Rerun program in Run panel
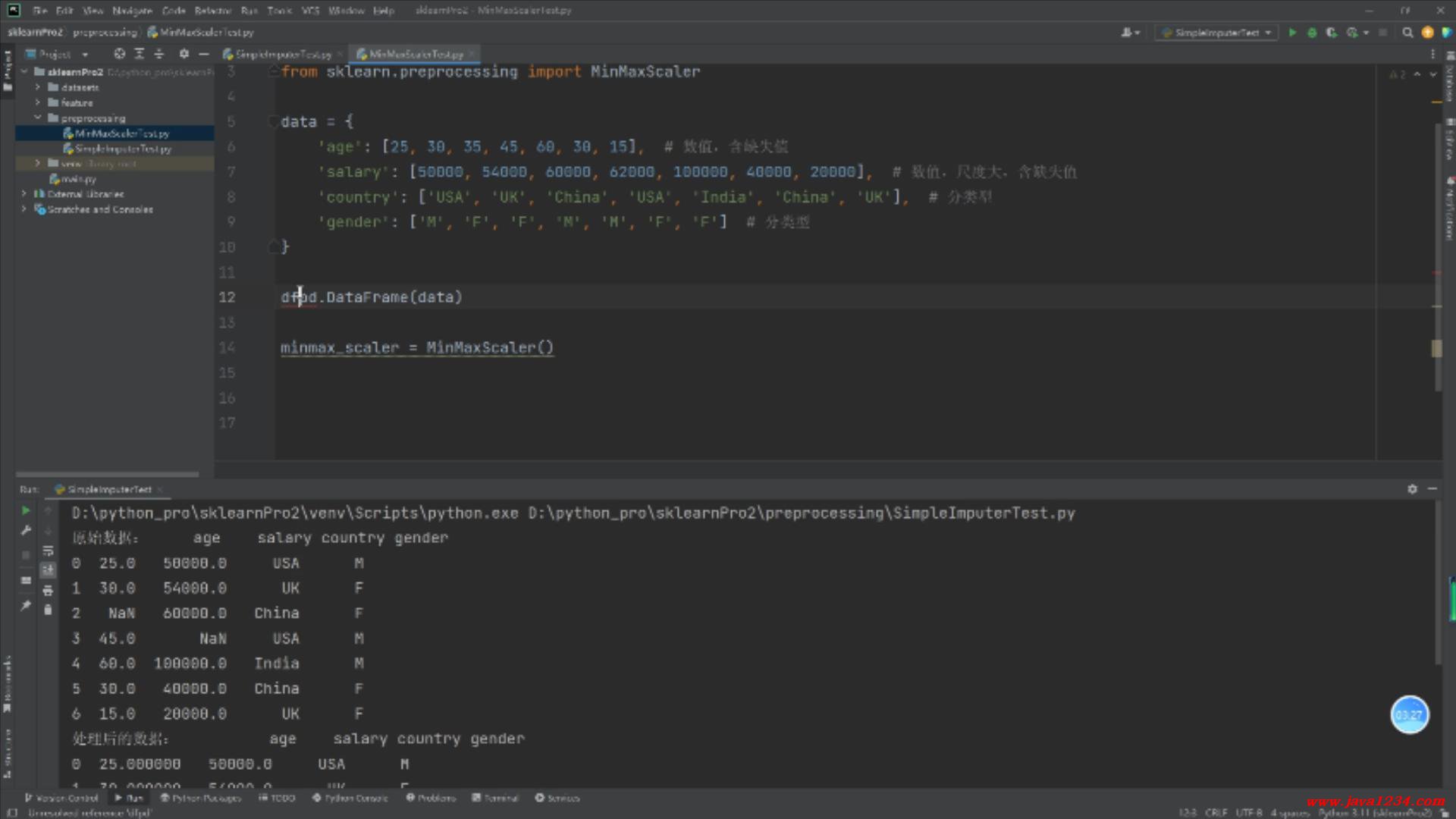The image size is (1456, 819). 26,510
